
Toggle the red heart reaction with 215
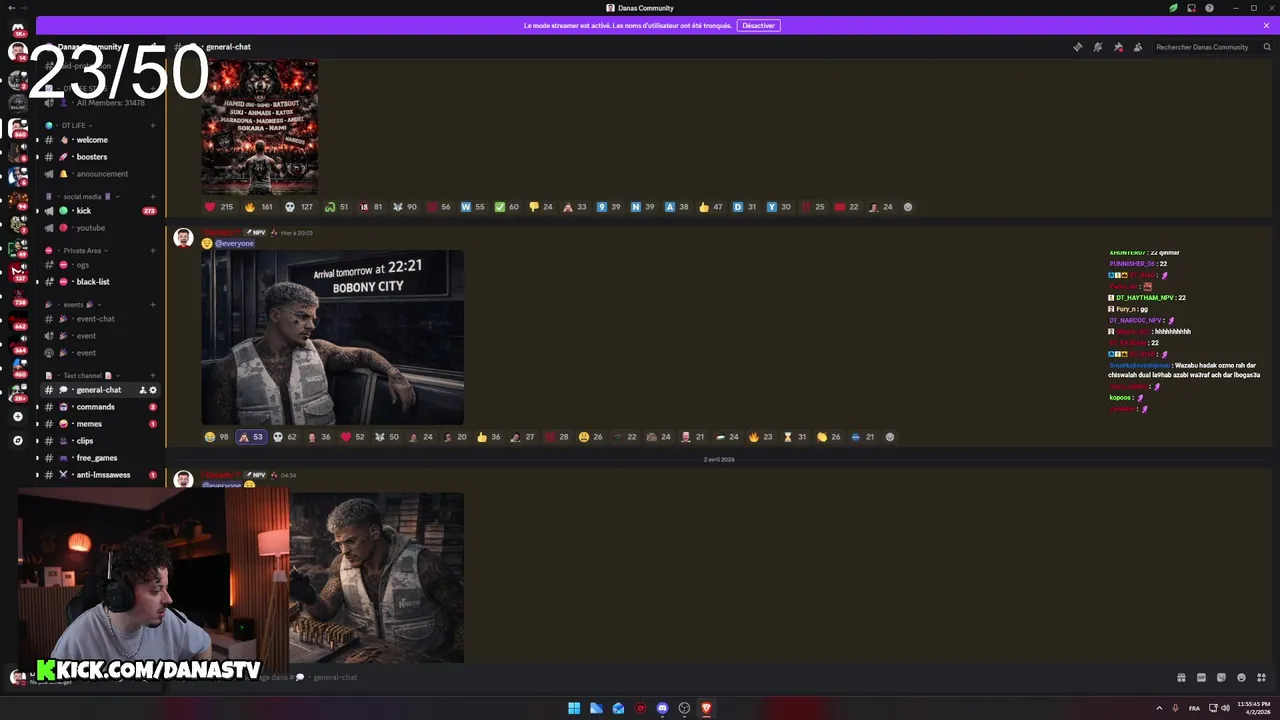click(219, 207)
